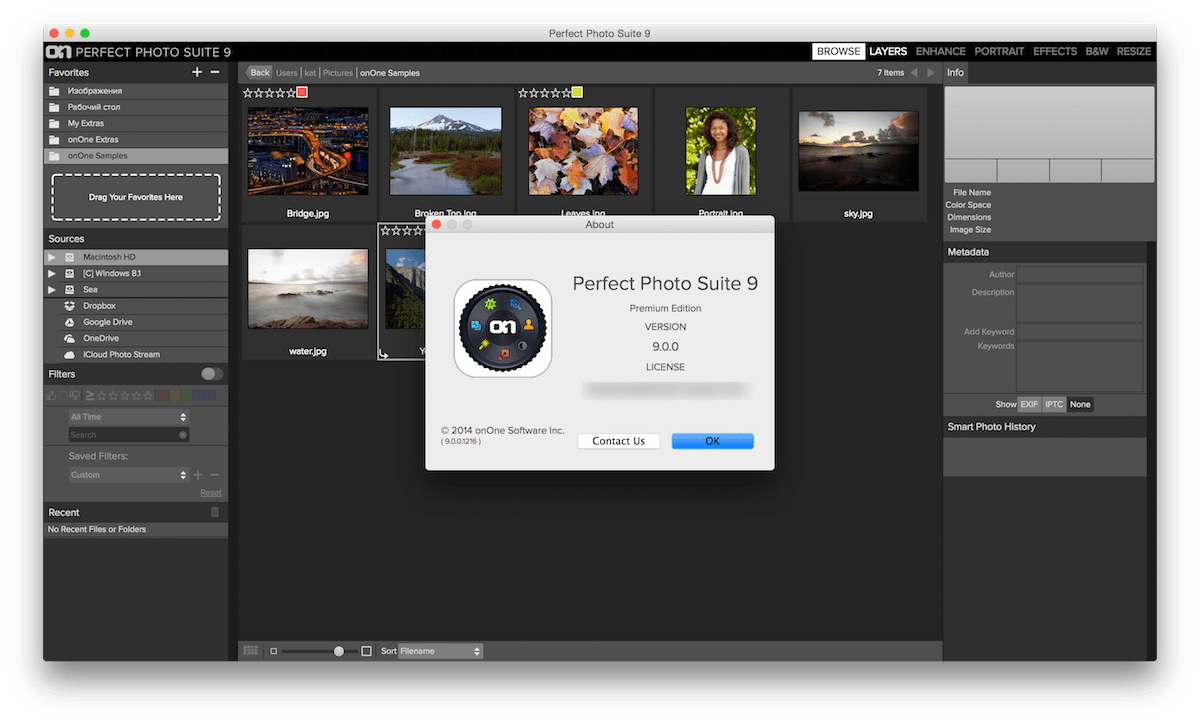Image resolution: width=1200 pixels, height=723 pixels.
Task: Switch to the PORTRAIT module
Action: (x=1000, y=51)
